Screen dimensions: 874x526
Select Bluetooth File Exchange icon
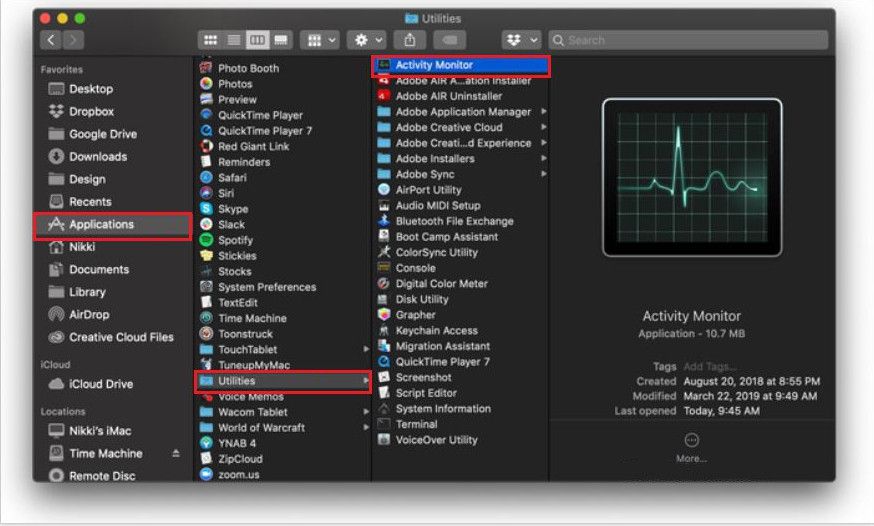coord(383,221)
